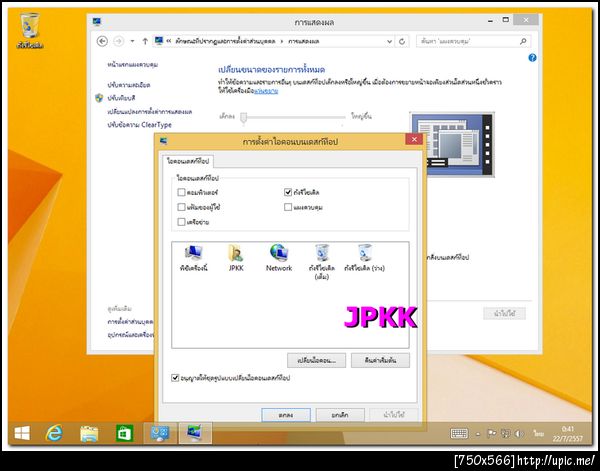Switch to the desktop icon settings taskbar button
Viewport: 600px width, 471px height.
(x=195, y=434)
